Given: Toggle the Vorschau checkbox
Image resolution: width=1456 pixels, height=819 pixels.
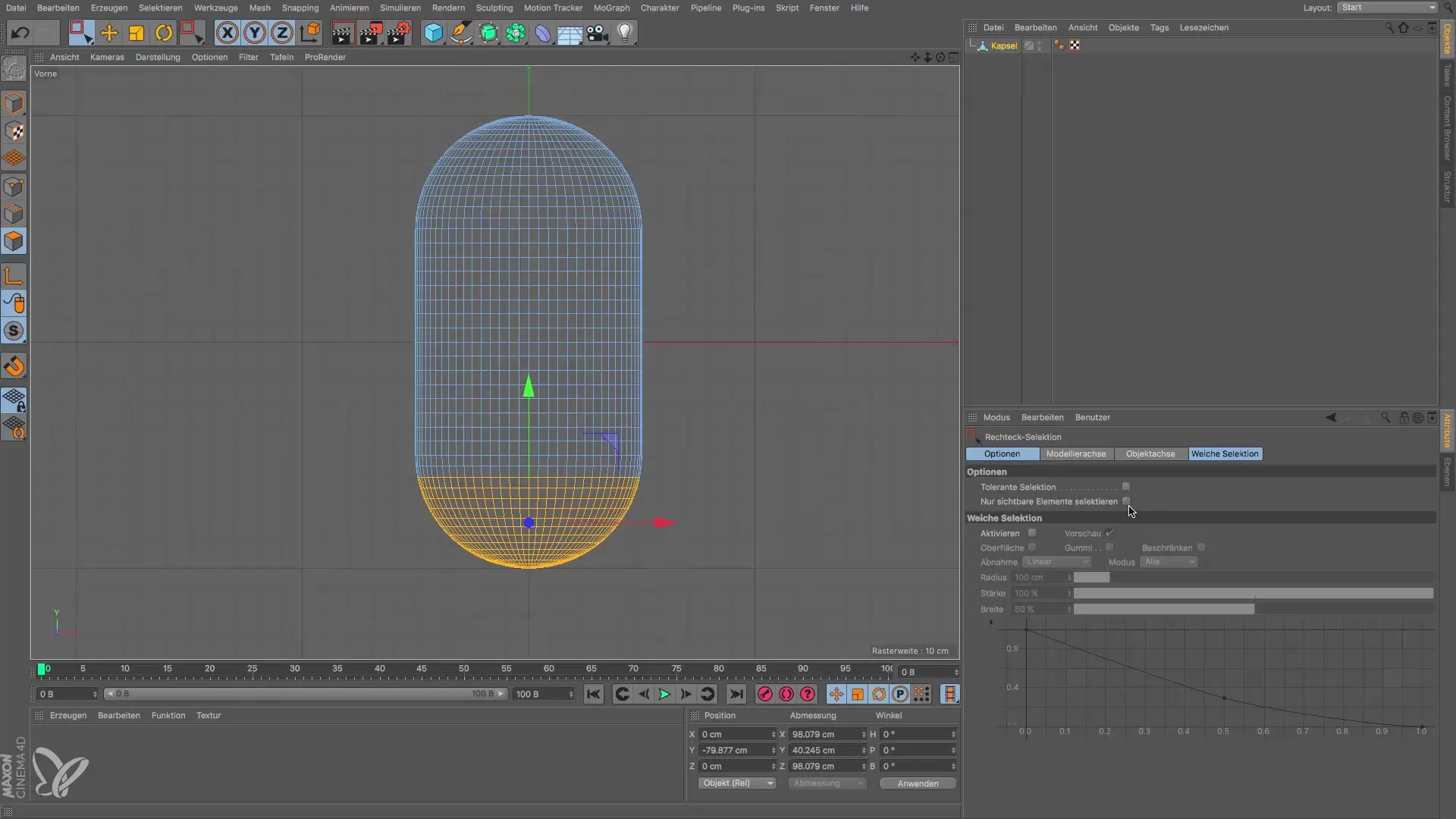Looking at the screenshot, I should pos(1109,533).
